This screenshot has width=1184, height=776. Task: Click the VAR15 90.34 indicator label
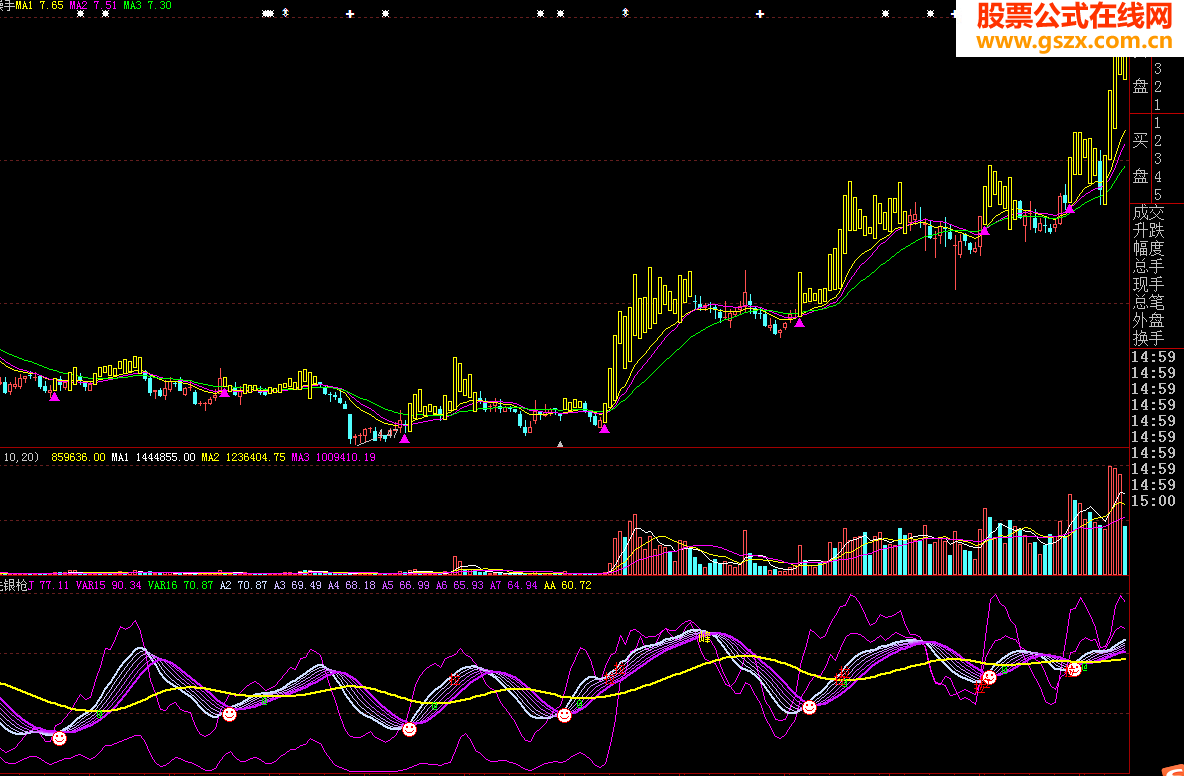pyautogui.click(x=108, y=585)
